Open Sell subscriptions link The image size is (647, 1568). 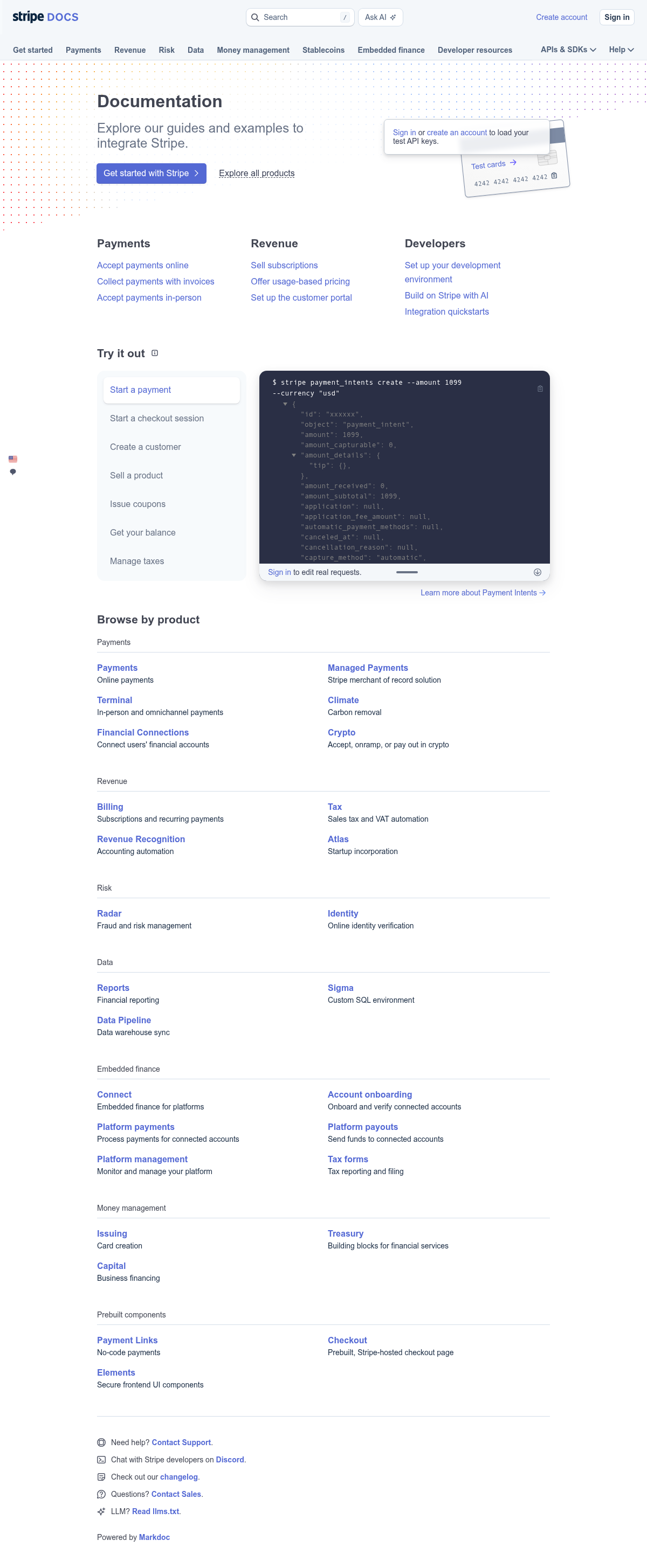point(284,266)
